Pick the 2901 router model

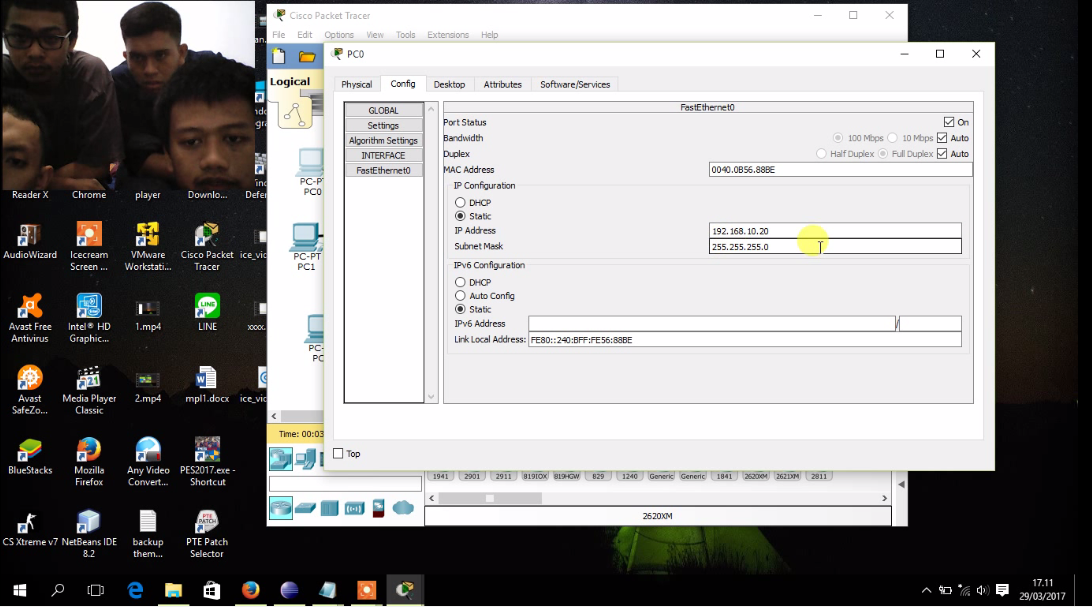click(472, 476)
